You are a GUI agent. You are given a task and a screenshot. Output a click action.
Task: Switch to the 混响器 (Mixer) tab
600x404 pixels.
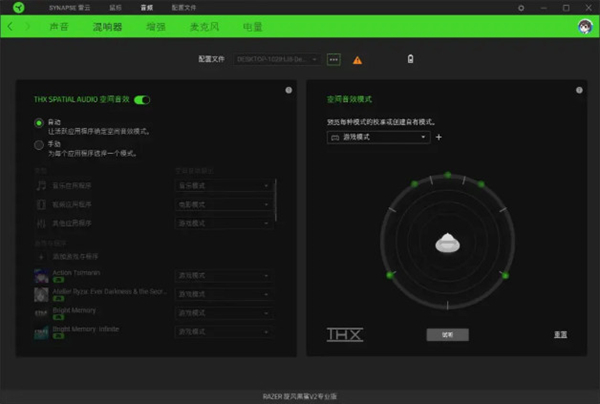tap(106, 26)
